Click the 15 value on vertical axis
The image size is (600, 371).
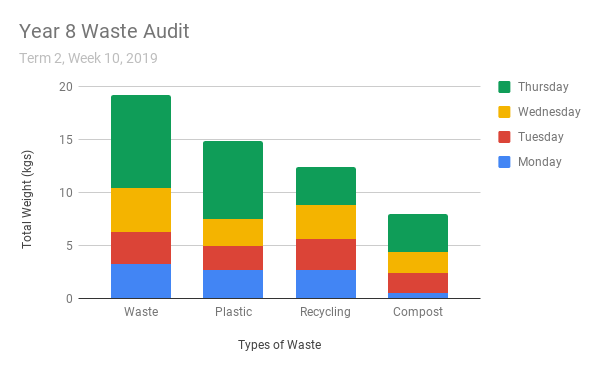coord(66,140)
